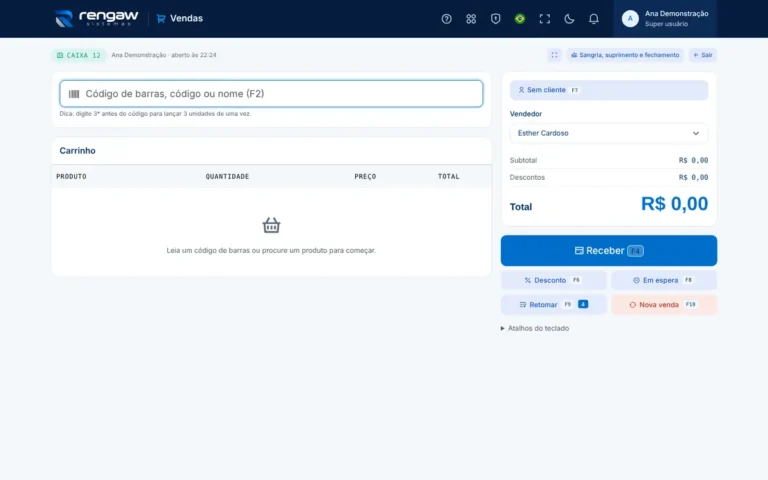Click the Subtotal label

click(523, 160)
